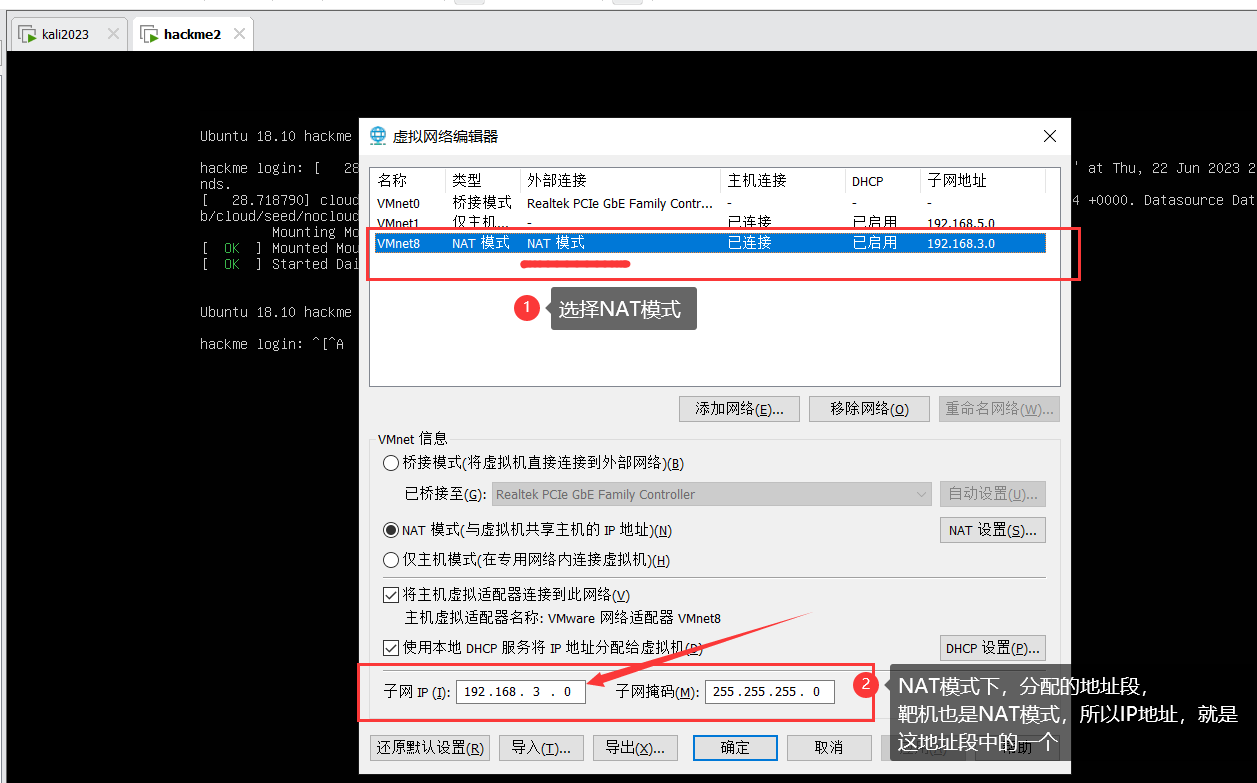Close the hackme2 tab
1257x783 pixels.
coord(238,34)
